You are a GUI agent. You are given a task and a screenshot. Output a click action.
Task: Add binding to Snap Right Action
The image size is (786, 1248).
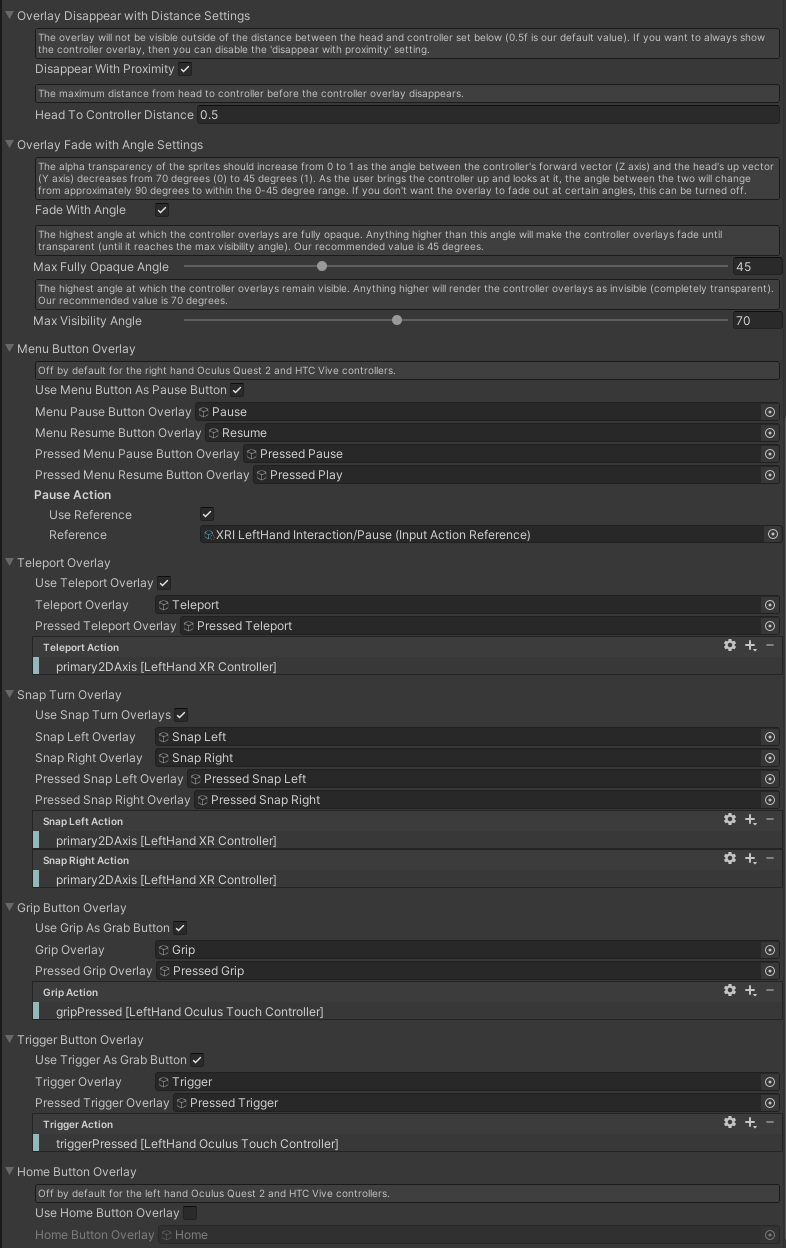(x=751, y=859)
